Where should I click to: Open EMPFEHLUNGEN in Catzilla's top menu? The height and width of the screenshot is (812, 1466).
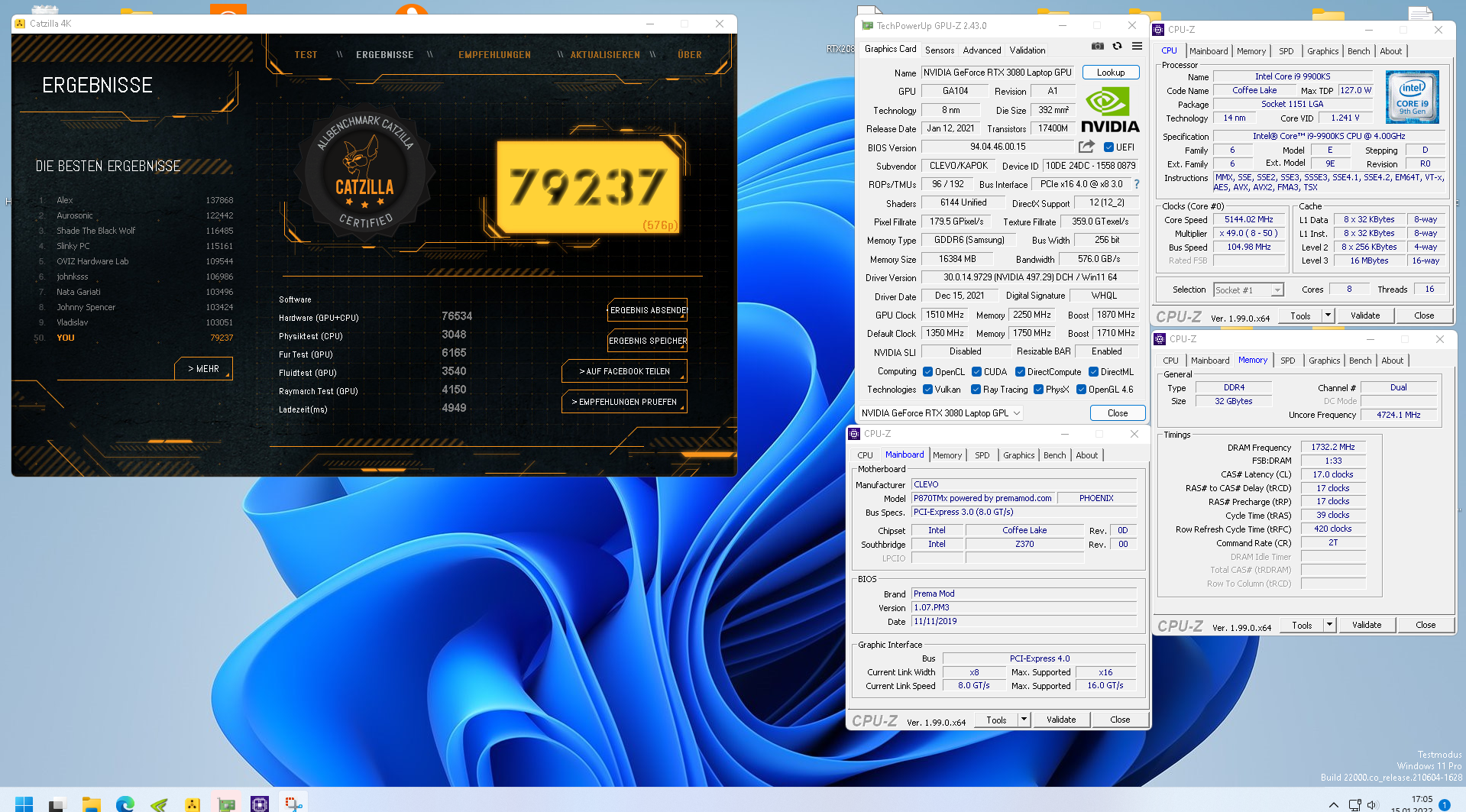pos(494,55)
